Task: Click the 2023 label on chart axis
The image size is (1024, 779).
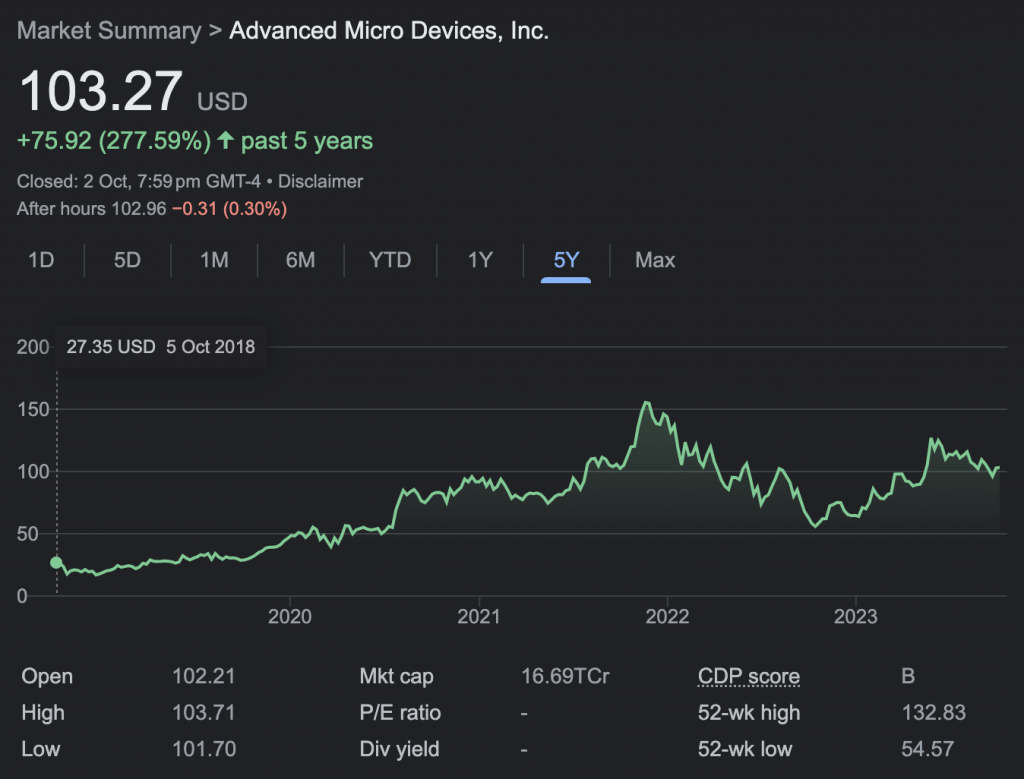Action: coord(856,617)
